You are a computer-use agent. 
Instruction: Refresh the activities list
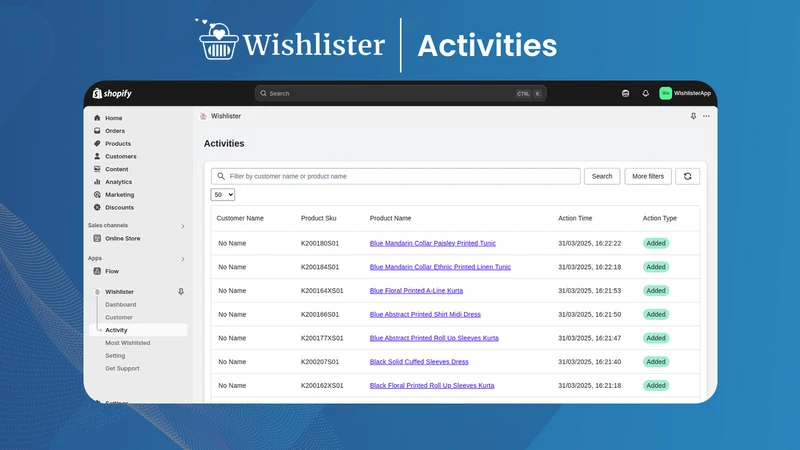[687, 176]
